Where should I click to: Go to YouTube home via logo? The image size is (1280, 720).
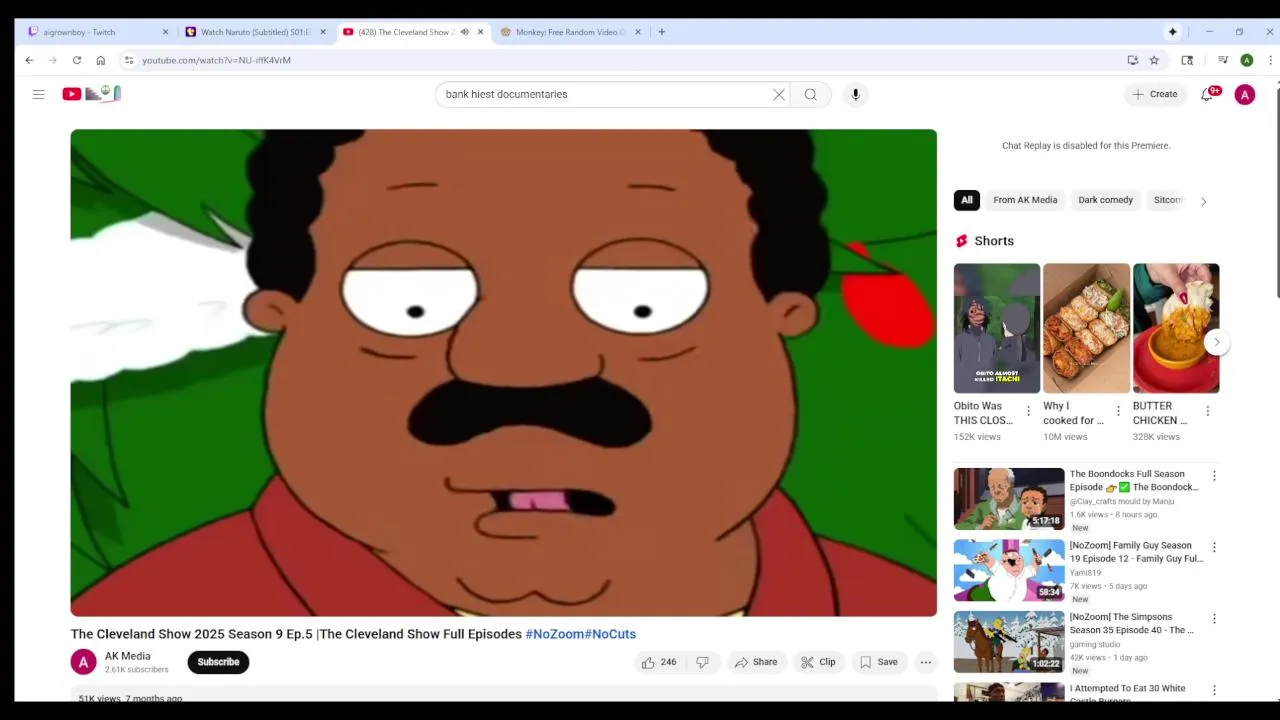coord(92,94)
